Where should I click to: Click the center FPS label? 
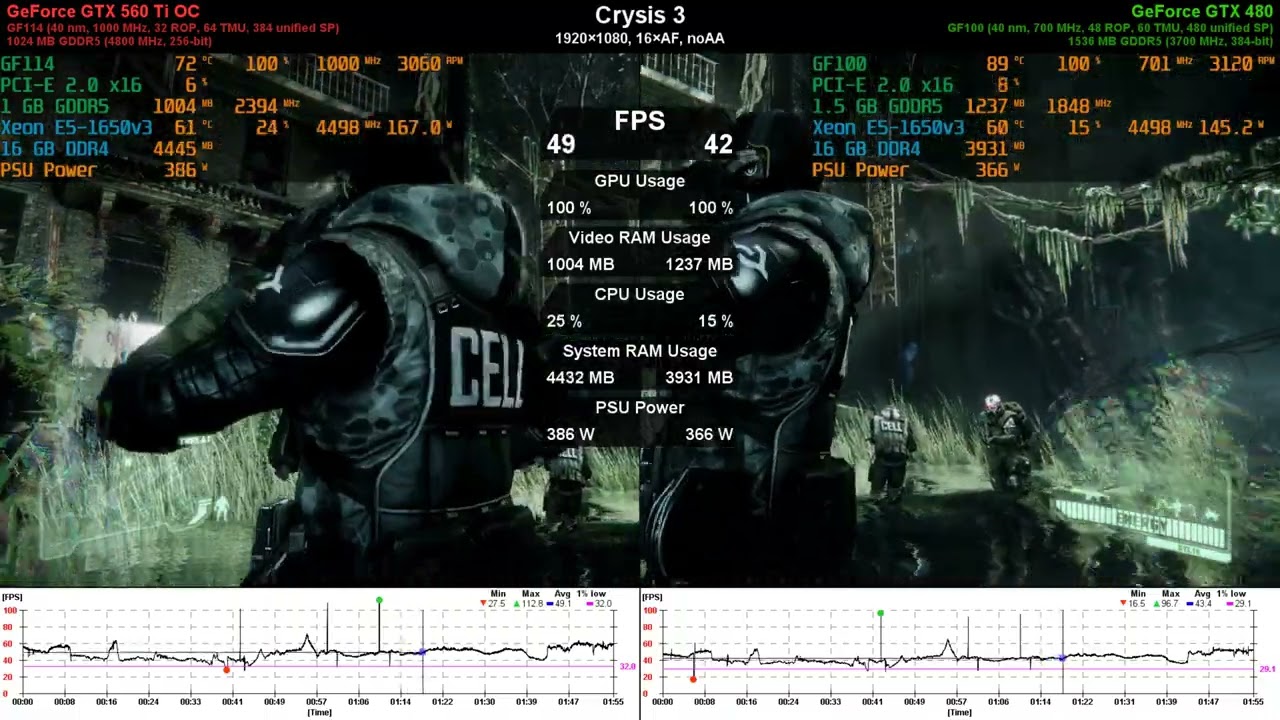[639, 121]
